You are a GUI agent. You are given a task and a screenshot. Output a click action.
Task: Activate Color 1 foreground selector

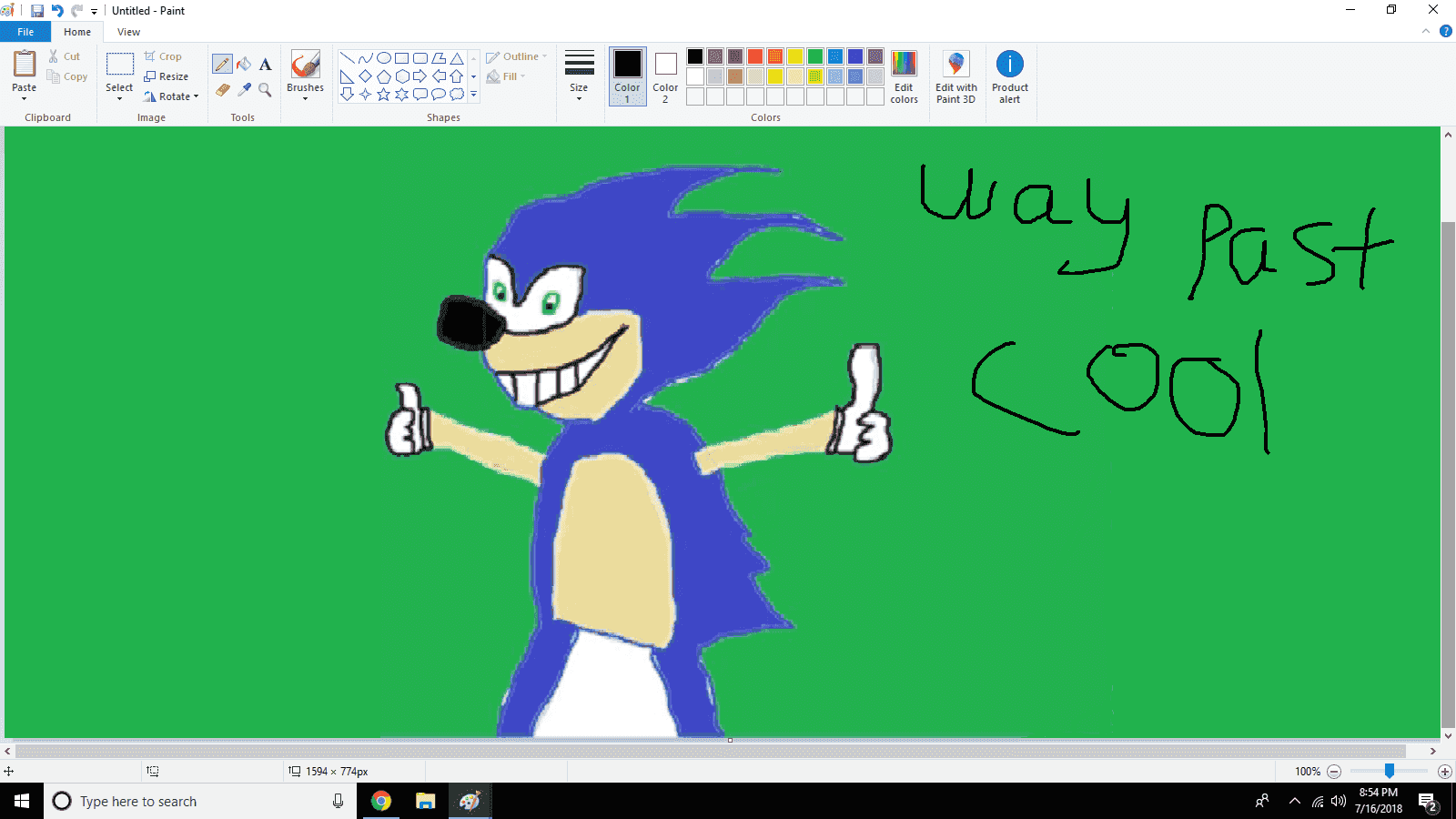(x=627, y=76)
